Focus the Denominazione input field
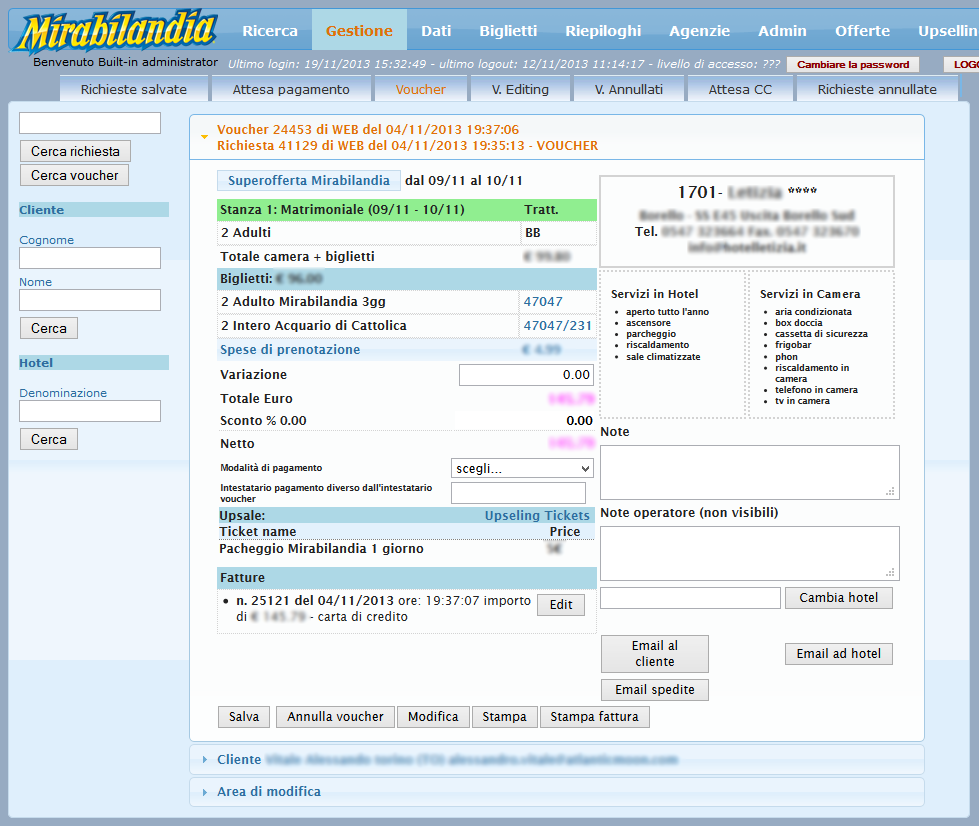This screenshot has width=979, height=826. pos(90,411)
